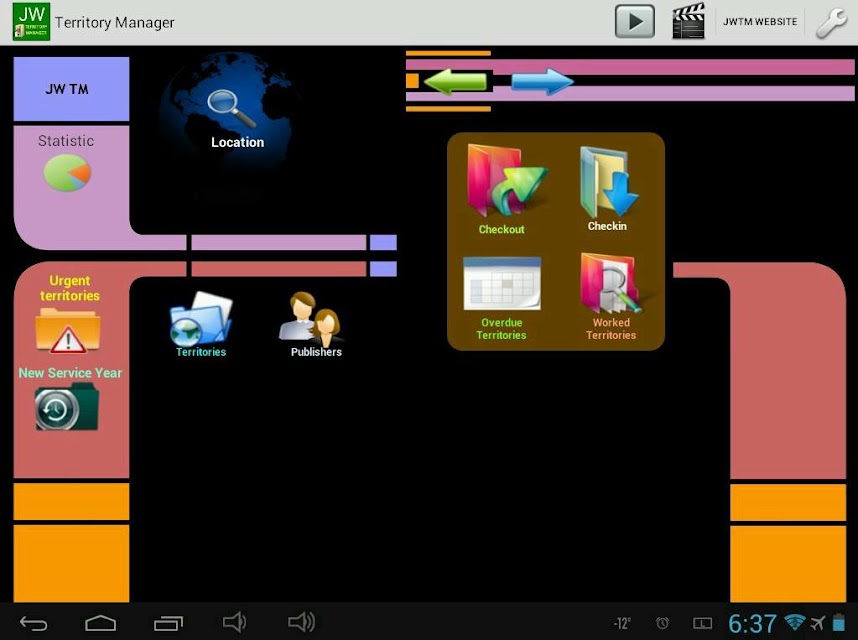Tap the Android back button
Viewport: 858px width, 640px height.
[34, 622]
